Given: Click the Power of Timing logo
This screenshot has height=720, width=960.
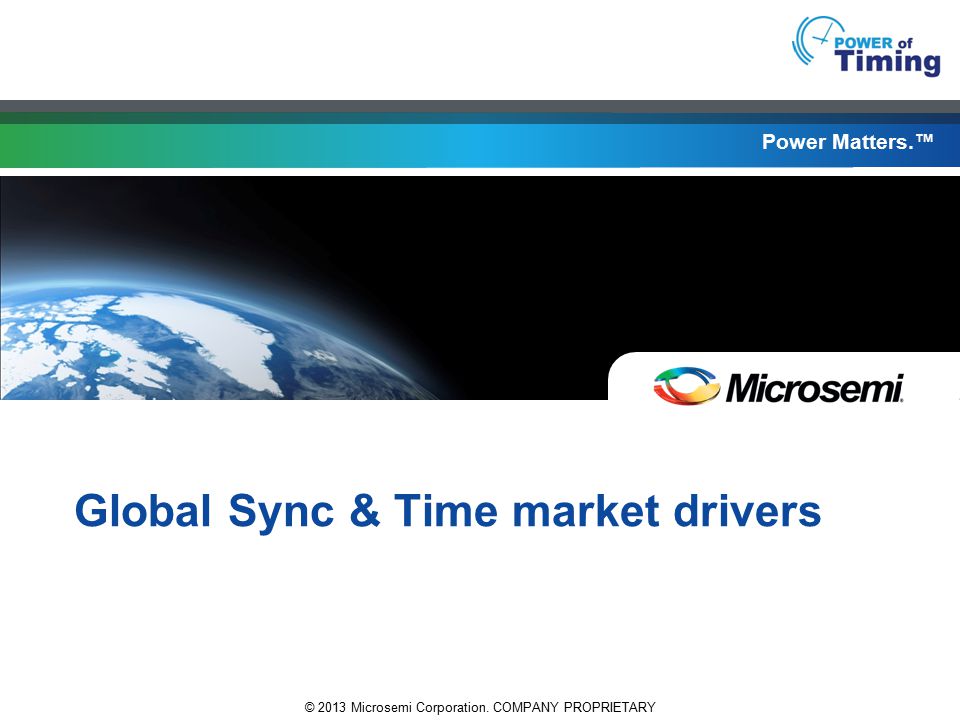Looking at the screenshot, I should pos(866,46).
